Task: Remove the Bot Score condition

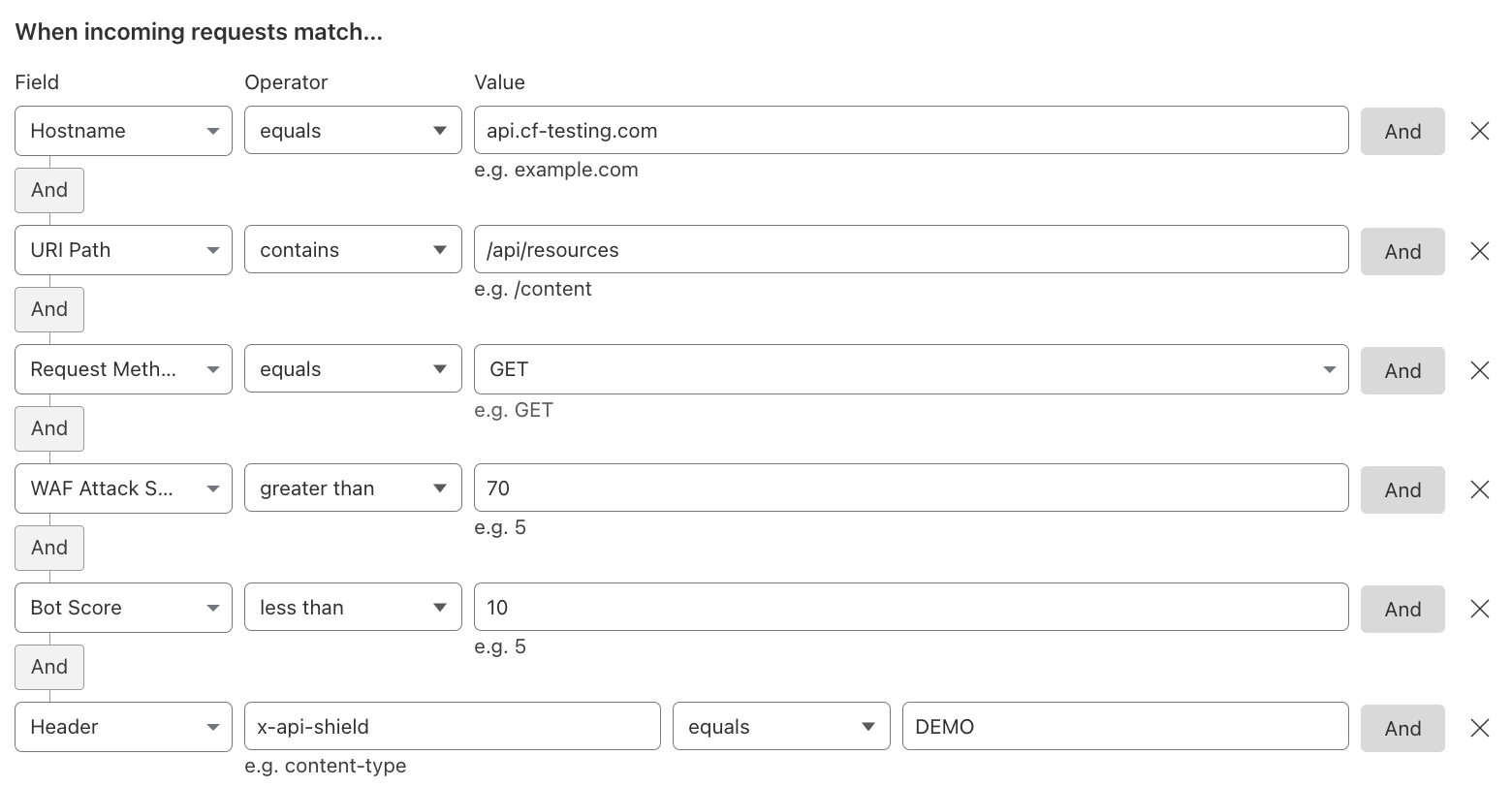Action: tap(1479, 609)
